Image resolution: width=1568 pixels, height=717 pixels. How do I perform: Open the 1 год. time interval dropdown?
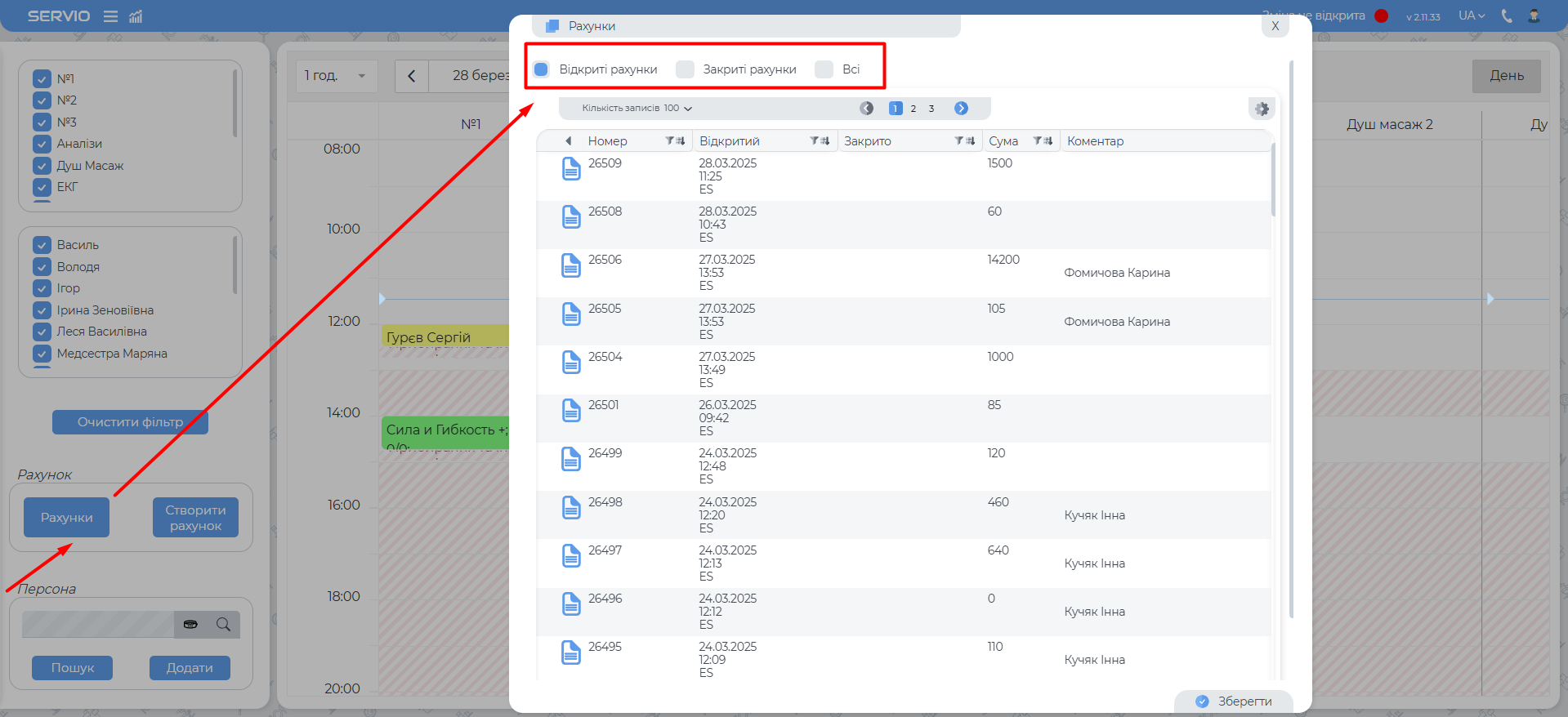[x=336, y=76]
